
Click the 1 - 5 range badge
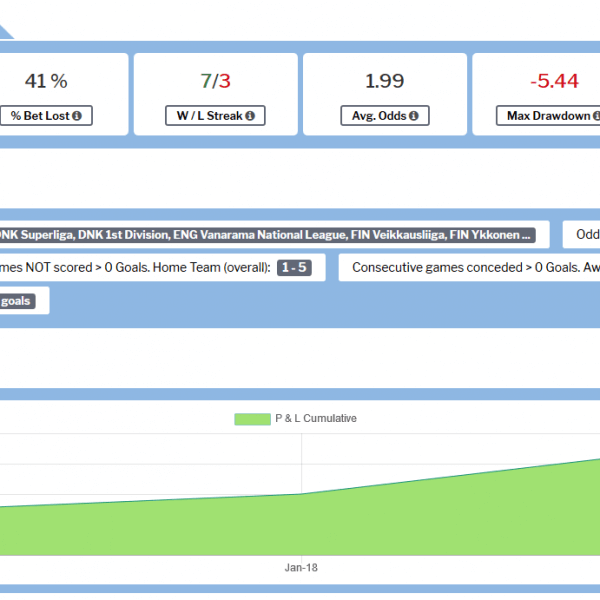click(294, 267)
